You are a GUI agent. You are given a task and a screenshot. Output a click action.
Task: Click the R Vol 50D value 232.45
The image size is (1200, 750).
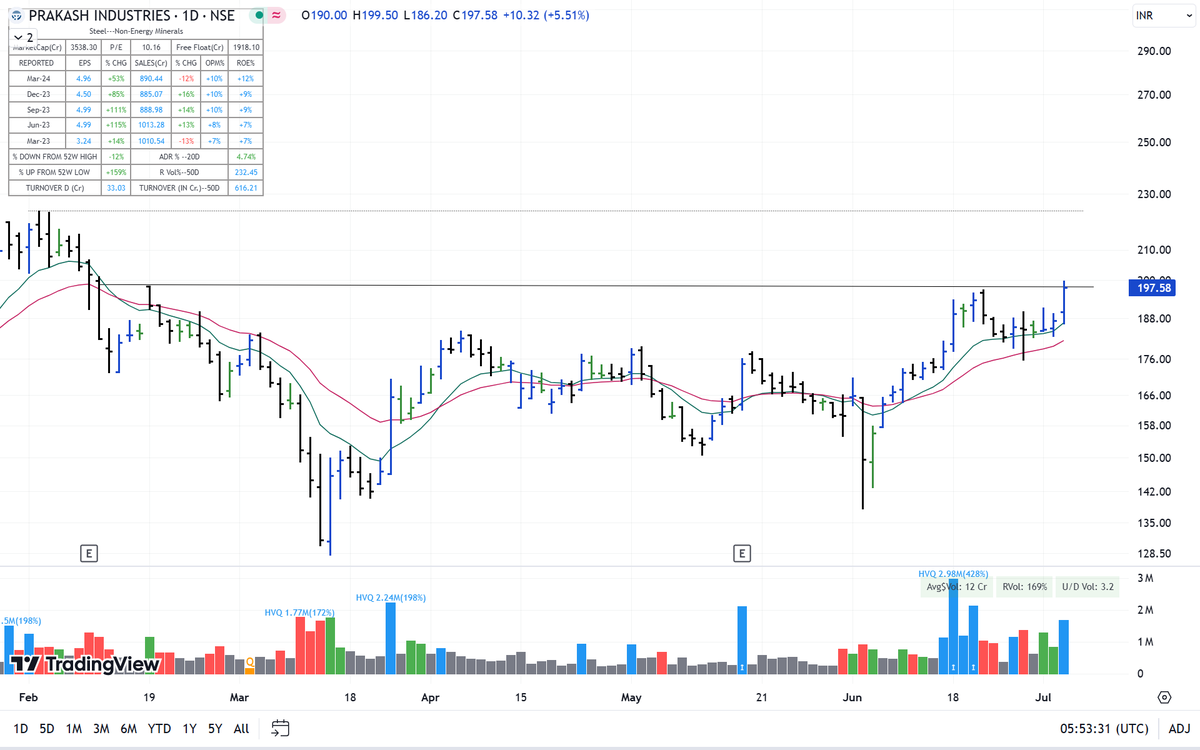tap(246, 172)
